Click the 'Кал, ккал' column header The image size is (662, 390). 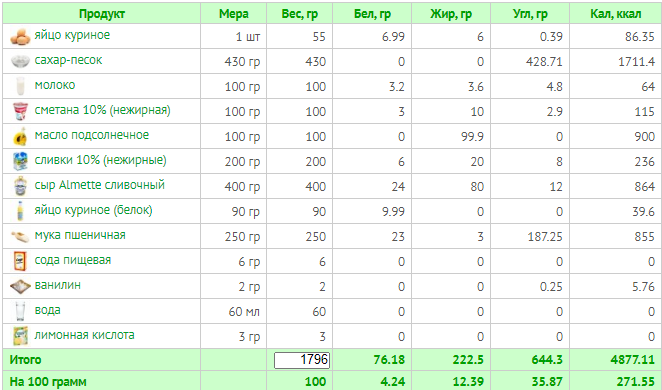pos(616,14)
